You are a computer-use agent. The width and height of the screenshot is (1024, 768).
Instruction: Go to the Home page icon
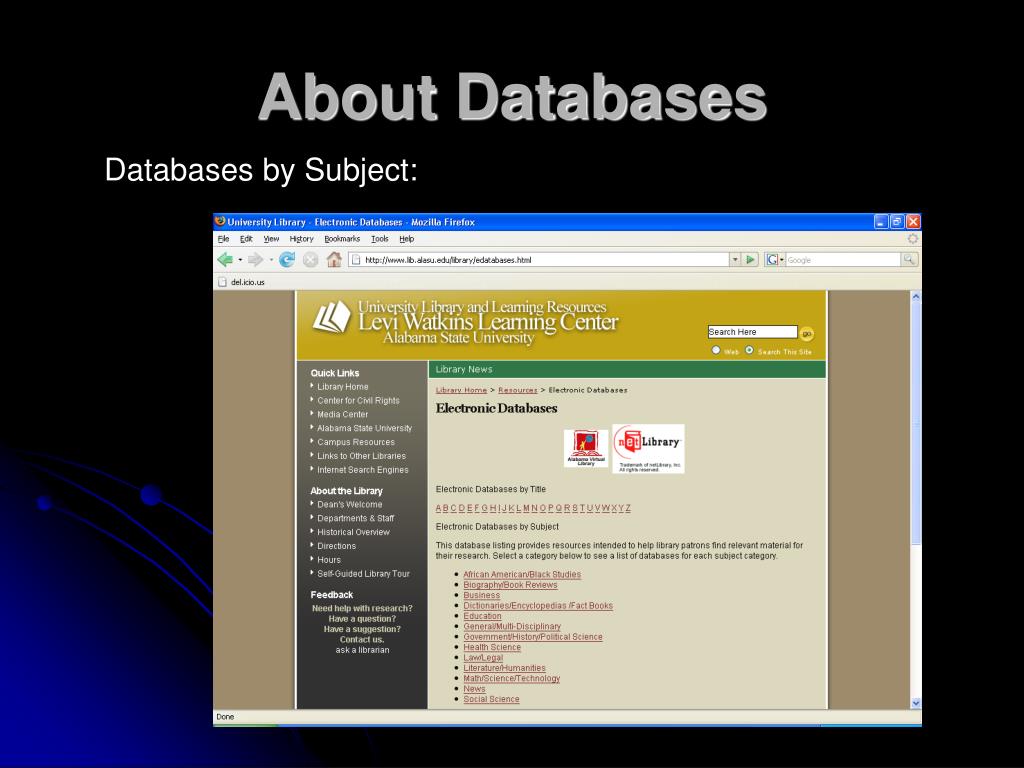pyautogui.click(x=334, y=260)
